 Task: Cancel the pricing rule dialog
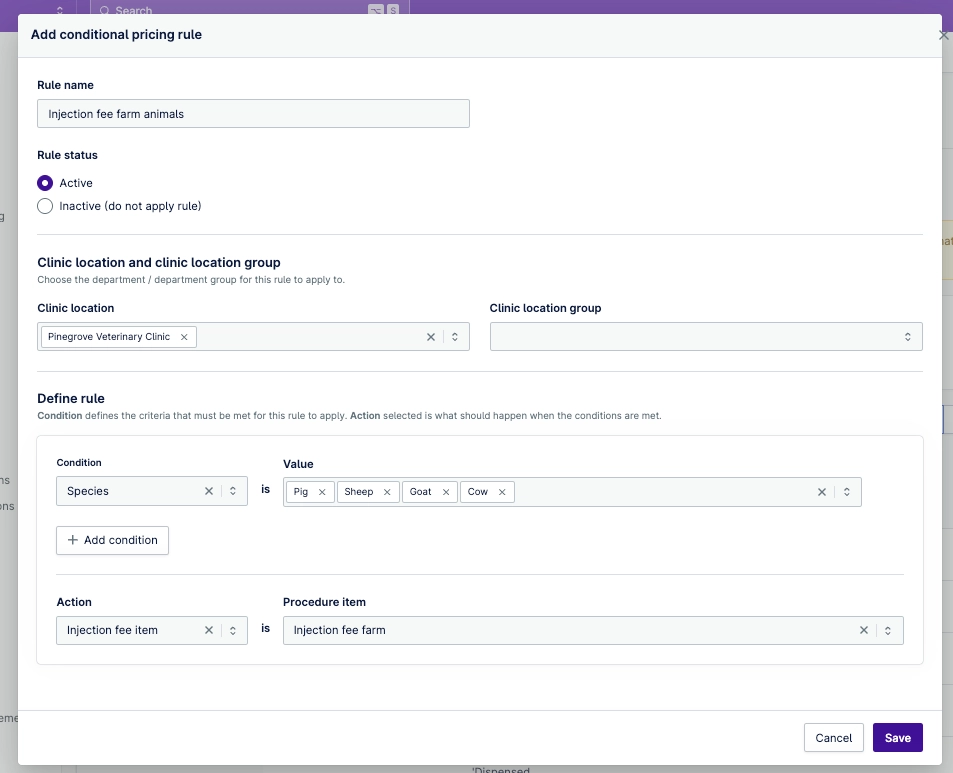(833, 738)
